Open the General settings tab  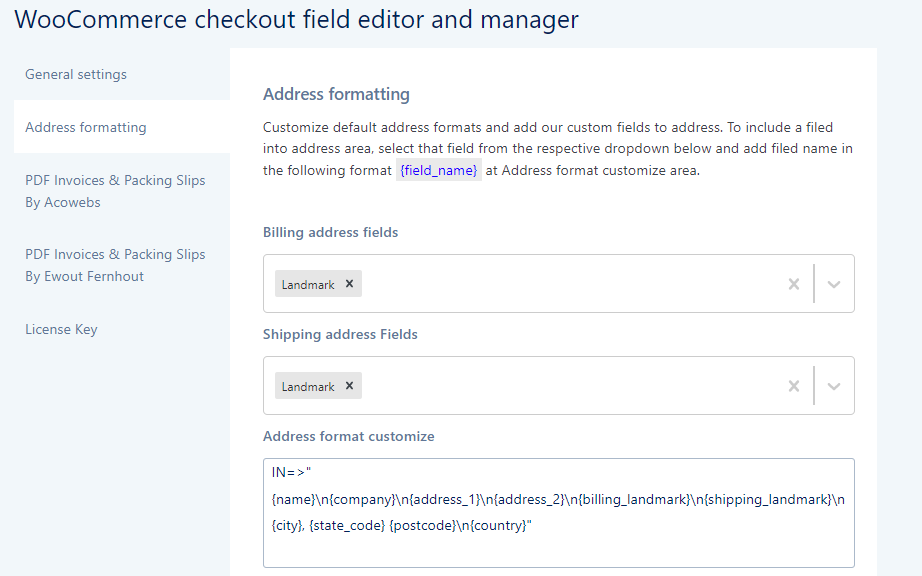click(x=76, y=75)
